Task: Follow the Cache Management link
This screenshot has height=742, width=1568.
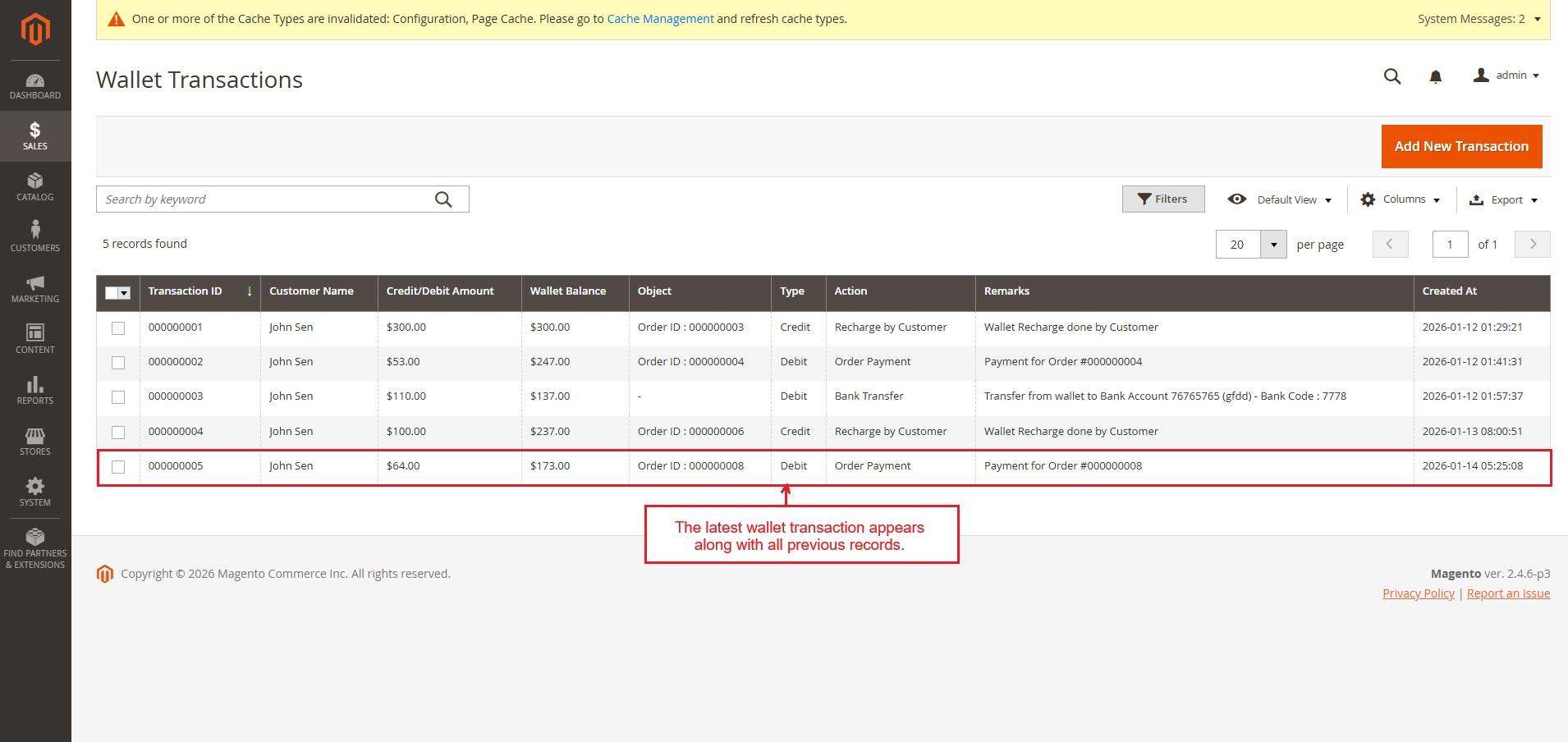Action: 660,19
